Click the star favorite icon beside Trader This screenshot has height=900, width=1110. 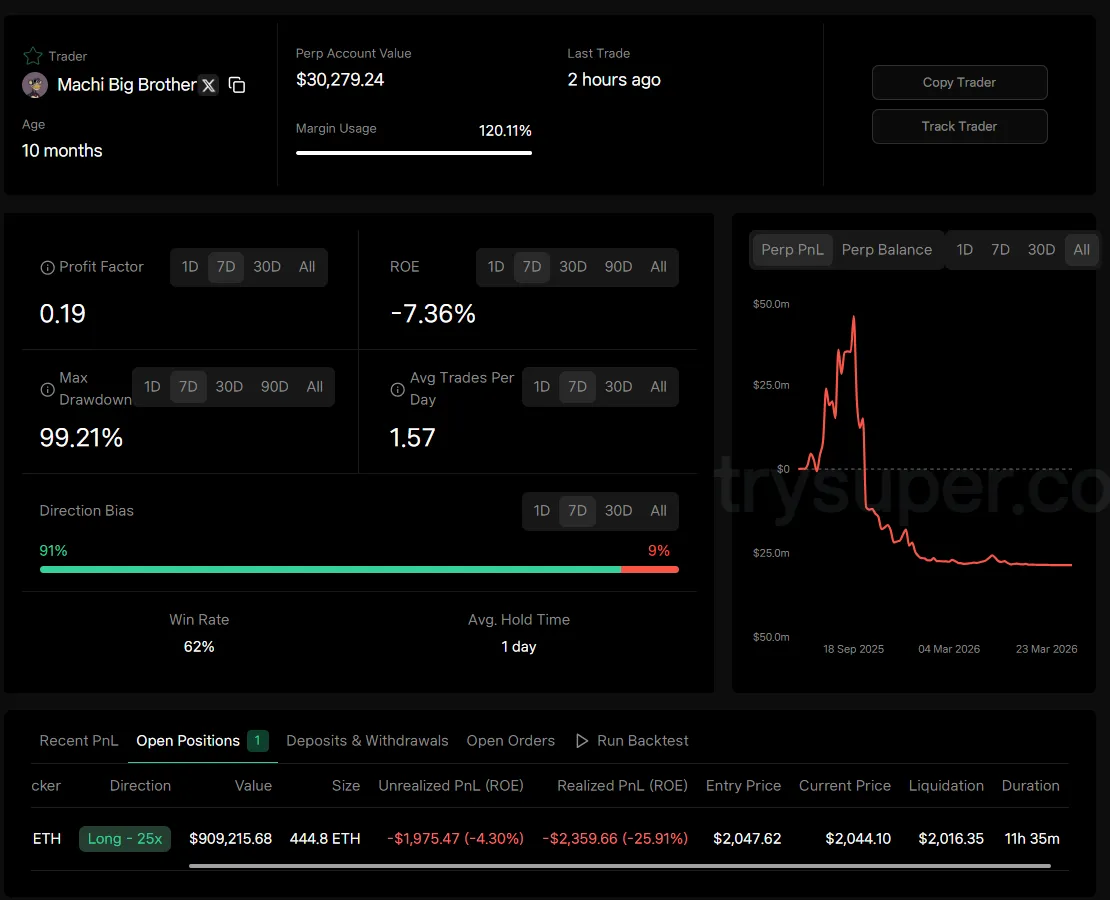(33, 56)
